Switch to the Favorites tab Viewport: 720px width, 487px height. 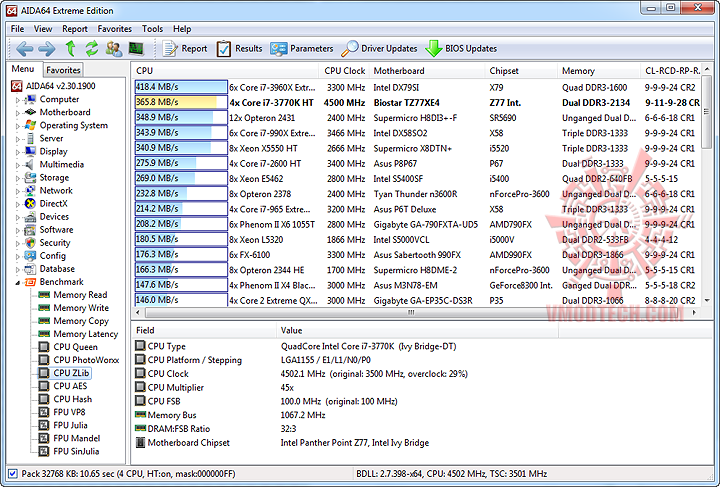coord(63,70)
